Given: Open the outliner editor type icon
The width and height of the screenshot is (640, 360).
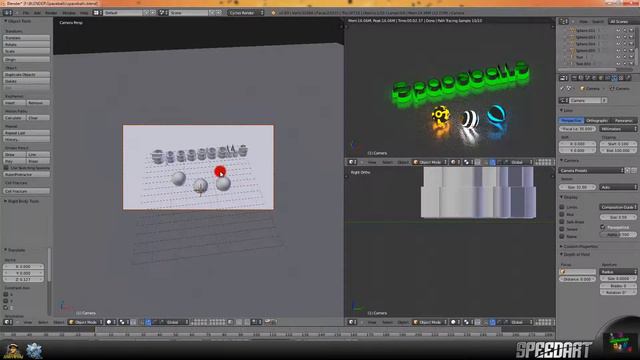Looking at the screenshot, I should pyautogui.click(x=564, y=21).
